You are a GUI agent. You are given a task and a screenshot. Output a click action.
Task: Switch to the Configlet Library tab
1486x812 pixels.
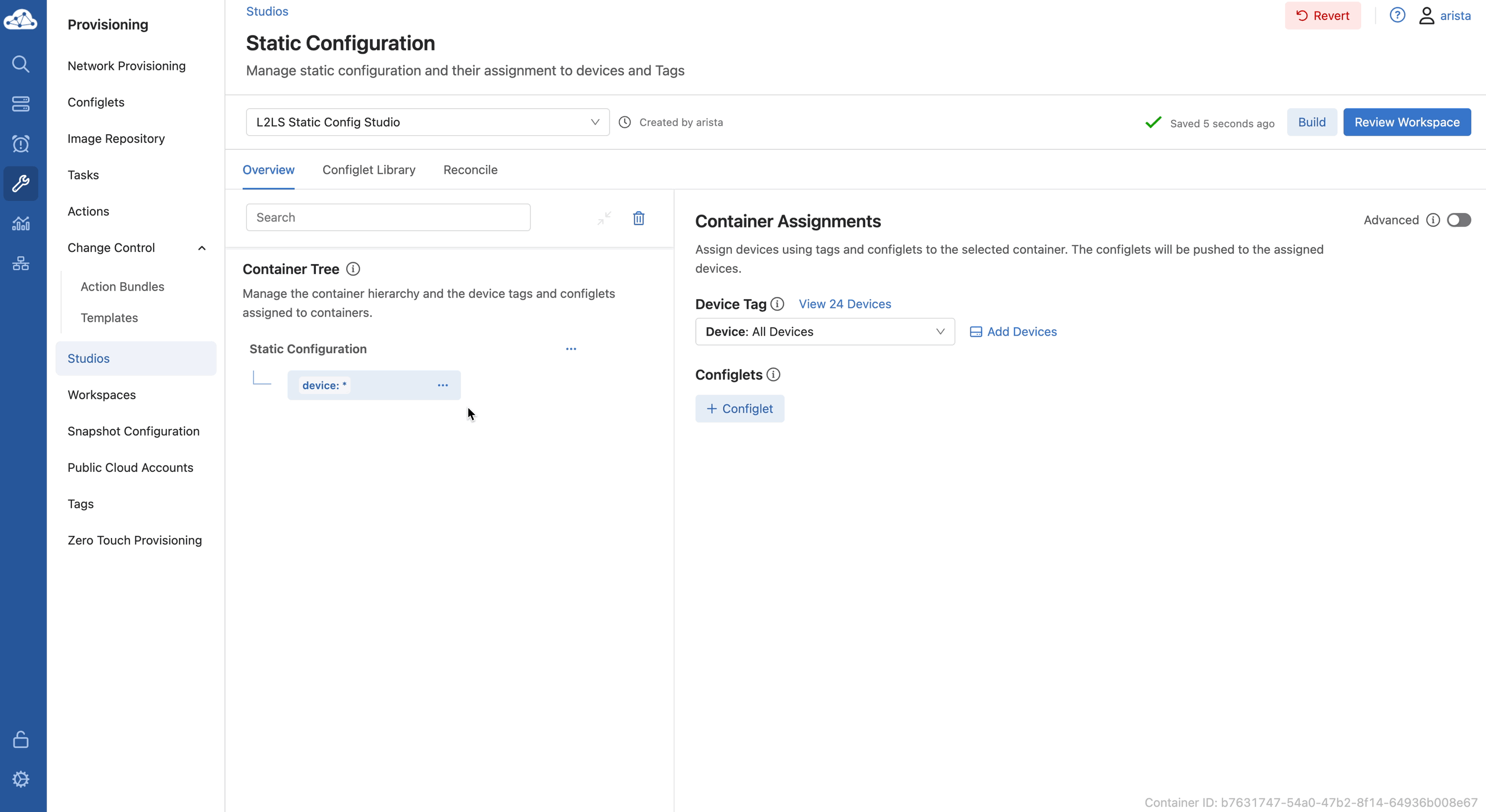369,170
